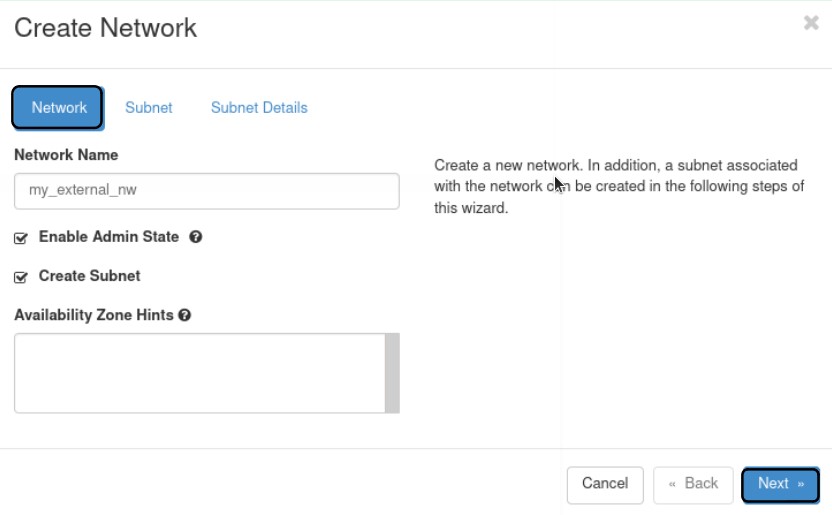Click inside the Availability Zone Hints list box

[x=199, y=373]
